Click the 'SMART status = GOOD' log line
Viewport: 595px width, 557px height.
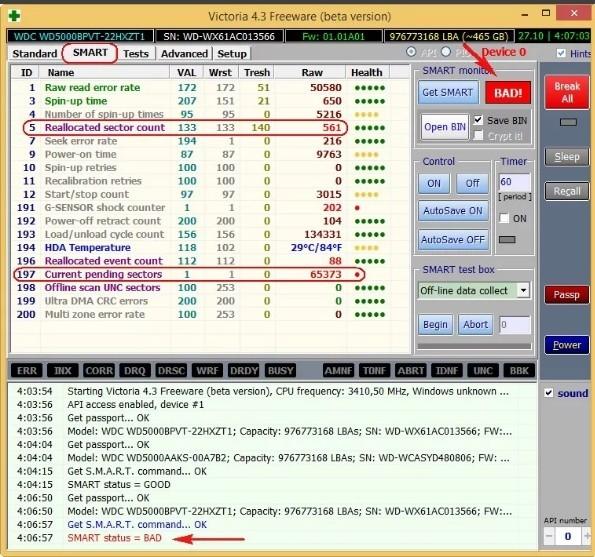(x=119, y=485)
